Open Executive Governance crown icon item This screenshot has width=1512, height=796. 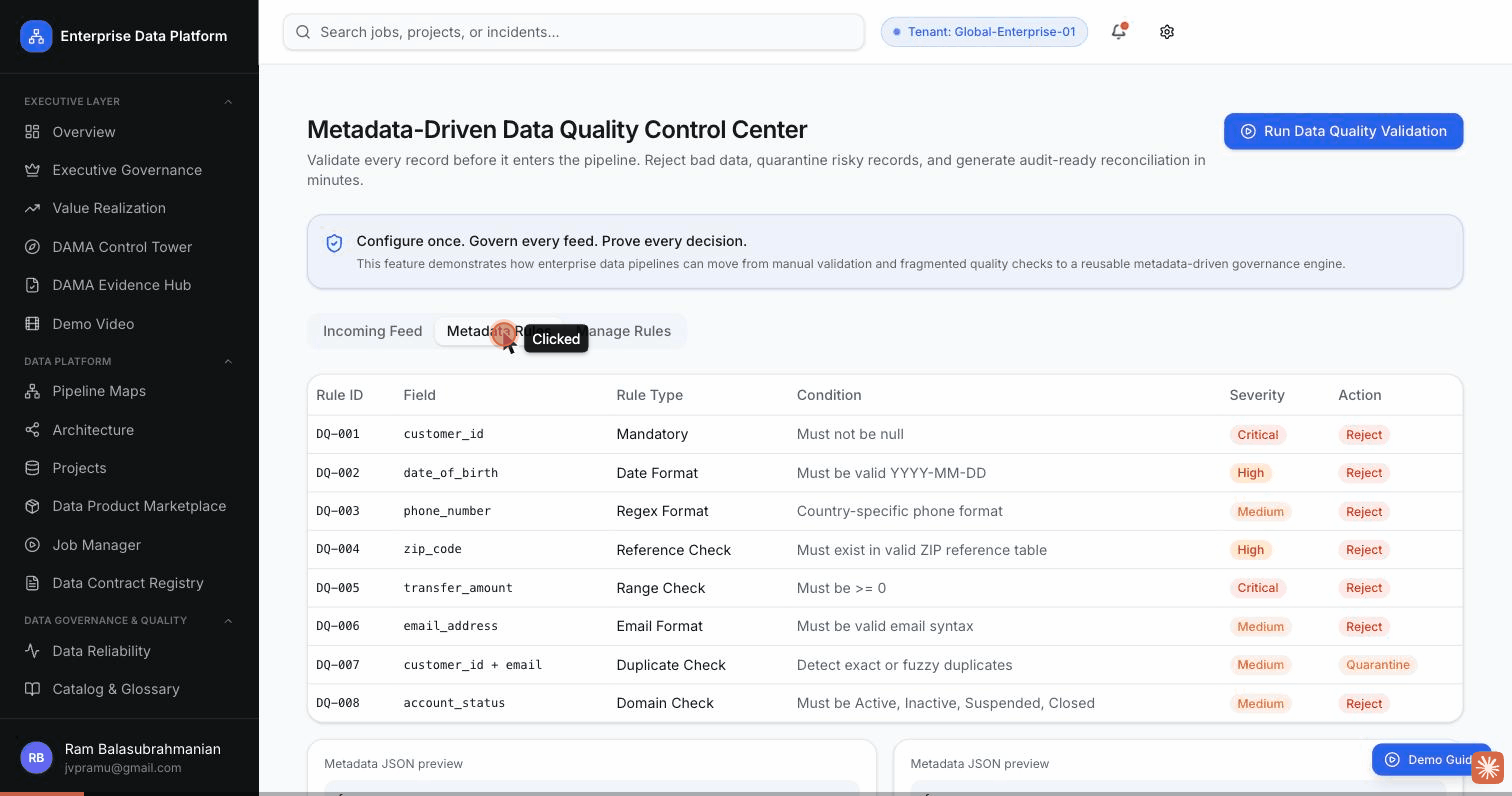[32, 170]
